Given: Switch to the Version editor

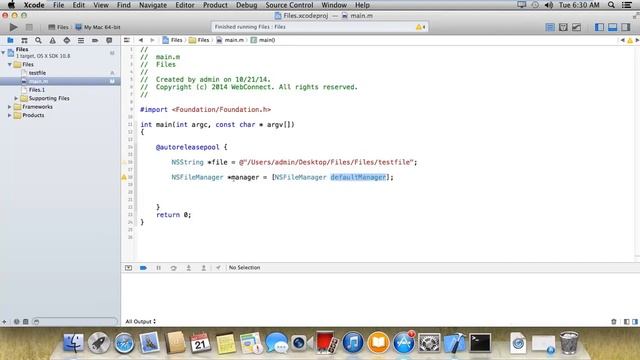Looking at the screenshot, I should coord(576,27).
